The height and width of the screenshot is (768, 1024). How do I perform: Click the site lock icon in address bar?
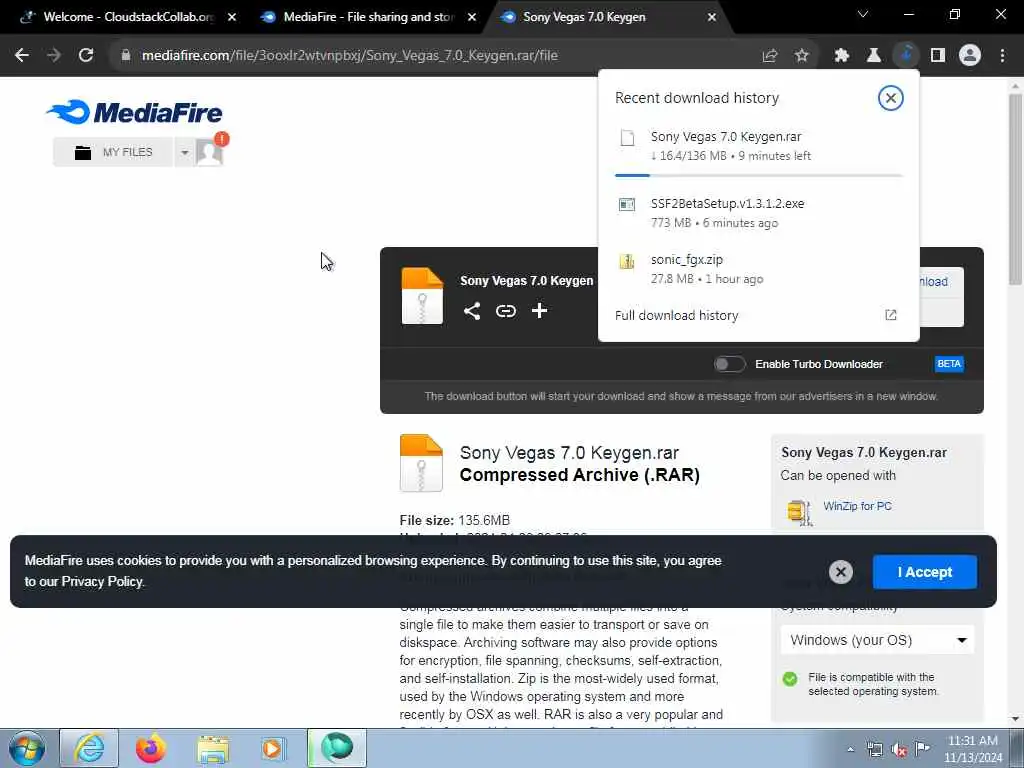pos(126,56)
